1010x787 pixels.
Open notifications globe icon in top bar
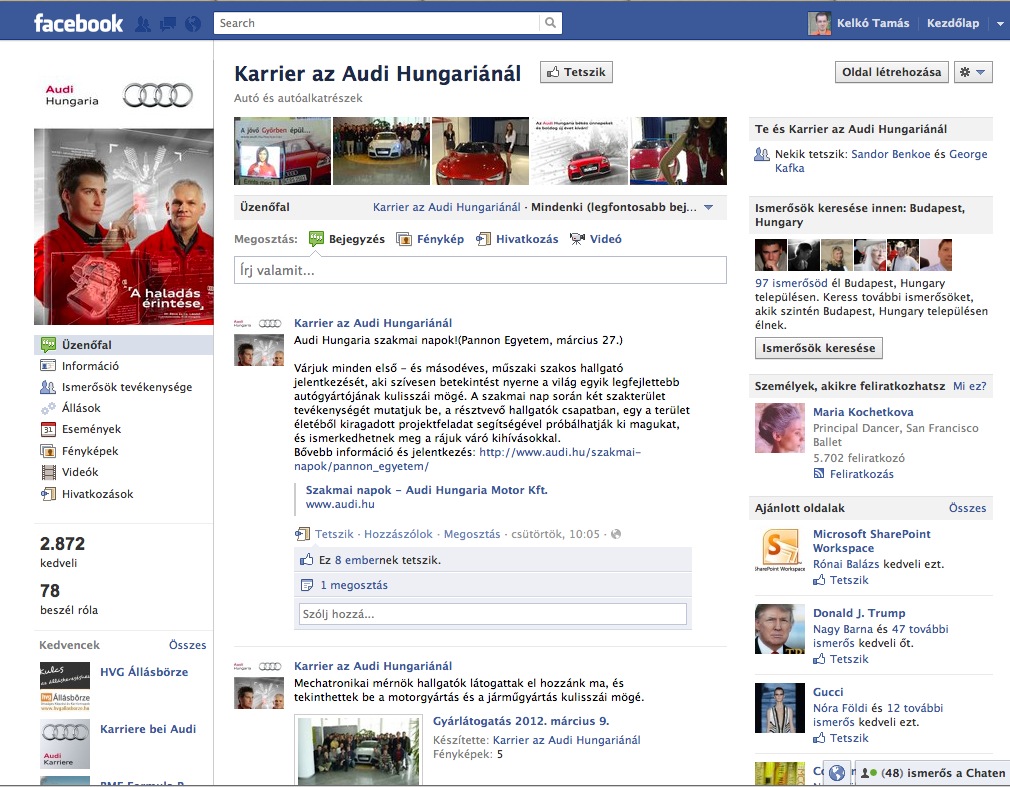(x=193, y=24)
